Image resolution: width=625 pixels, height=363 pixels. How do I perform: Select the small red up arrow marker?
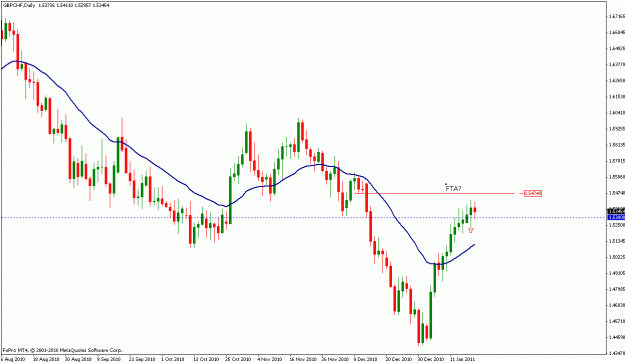471,230
